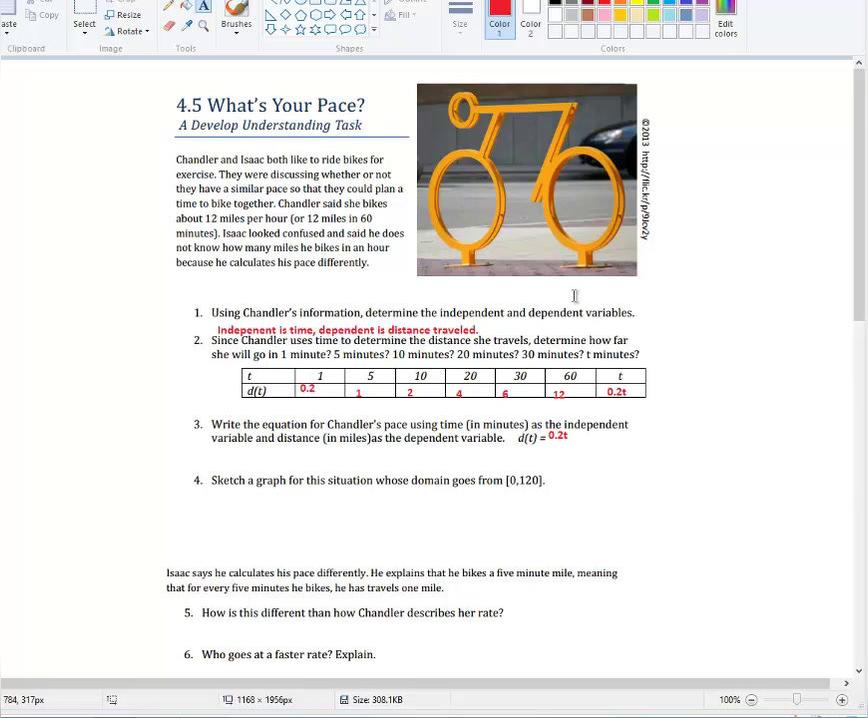
Task: Pick the gold color swatch
Action: point(621,15)
